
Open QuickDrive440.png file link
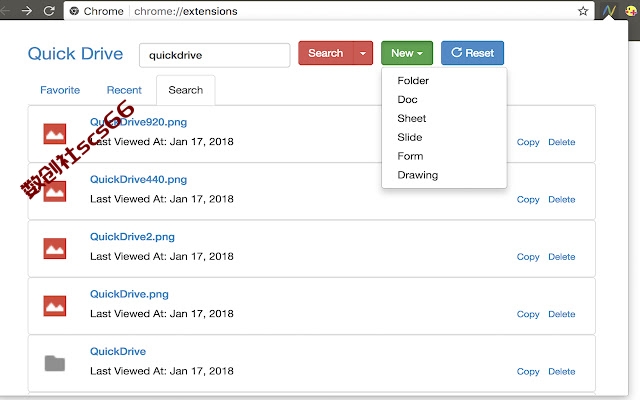point(138,180)
